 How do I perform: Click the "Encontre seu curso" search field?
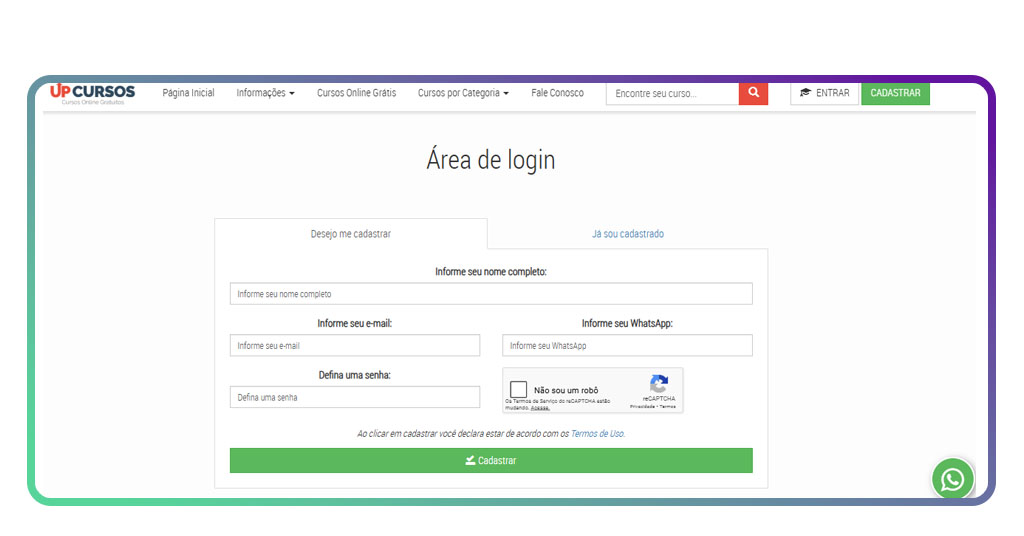point(672,93)
